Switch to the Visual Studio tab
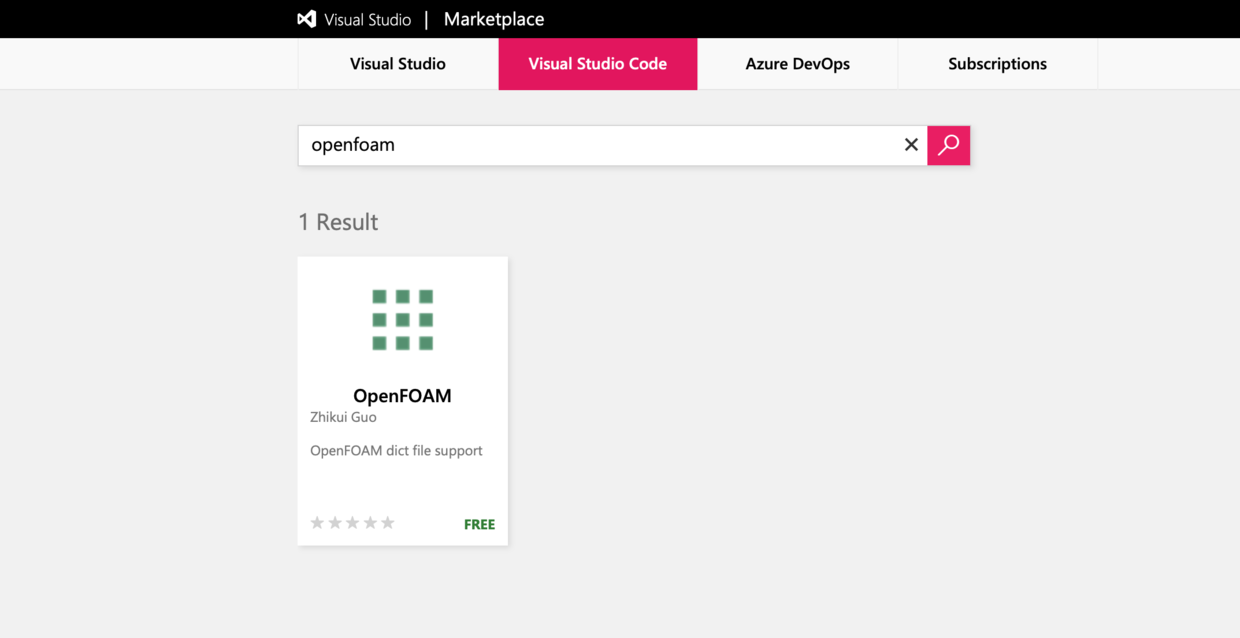Screen dimensions: 1240x638 click(396, 63)
